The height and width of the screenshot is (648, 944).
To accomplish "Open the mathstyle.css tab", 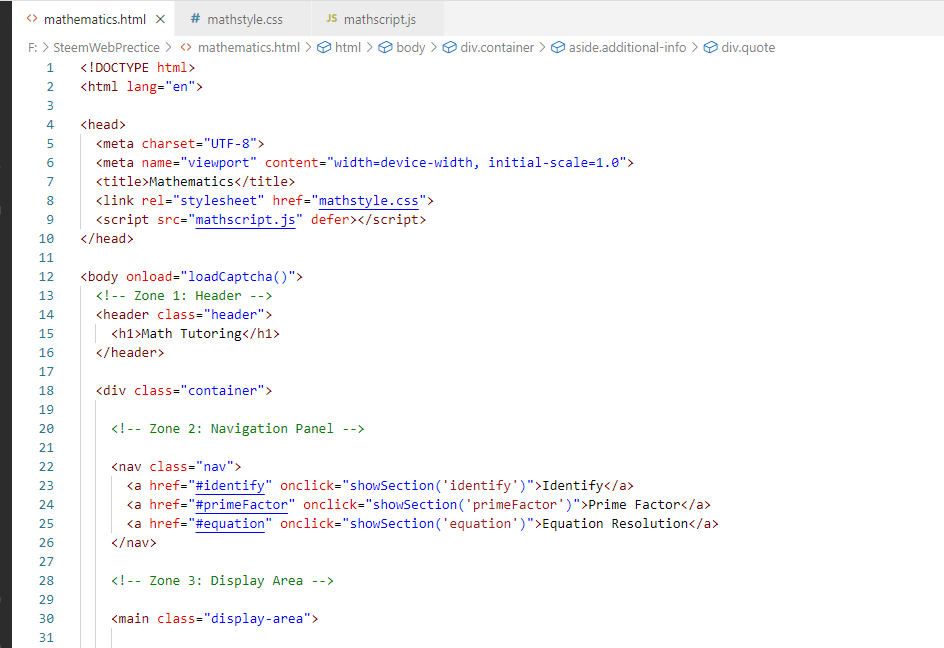I will coord(244,19).
